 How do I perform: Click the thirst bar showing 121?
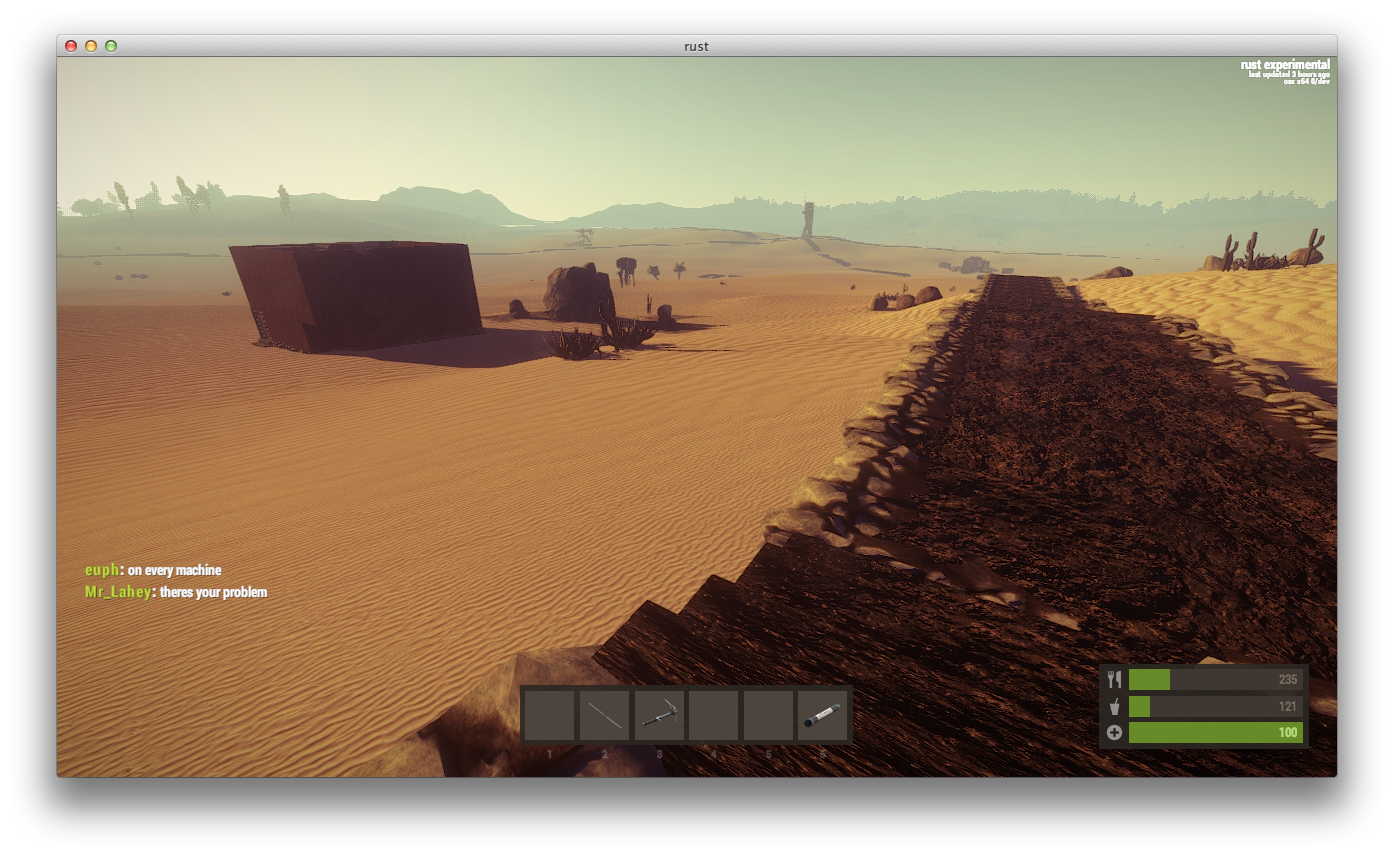click(x=1216, y=707)
